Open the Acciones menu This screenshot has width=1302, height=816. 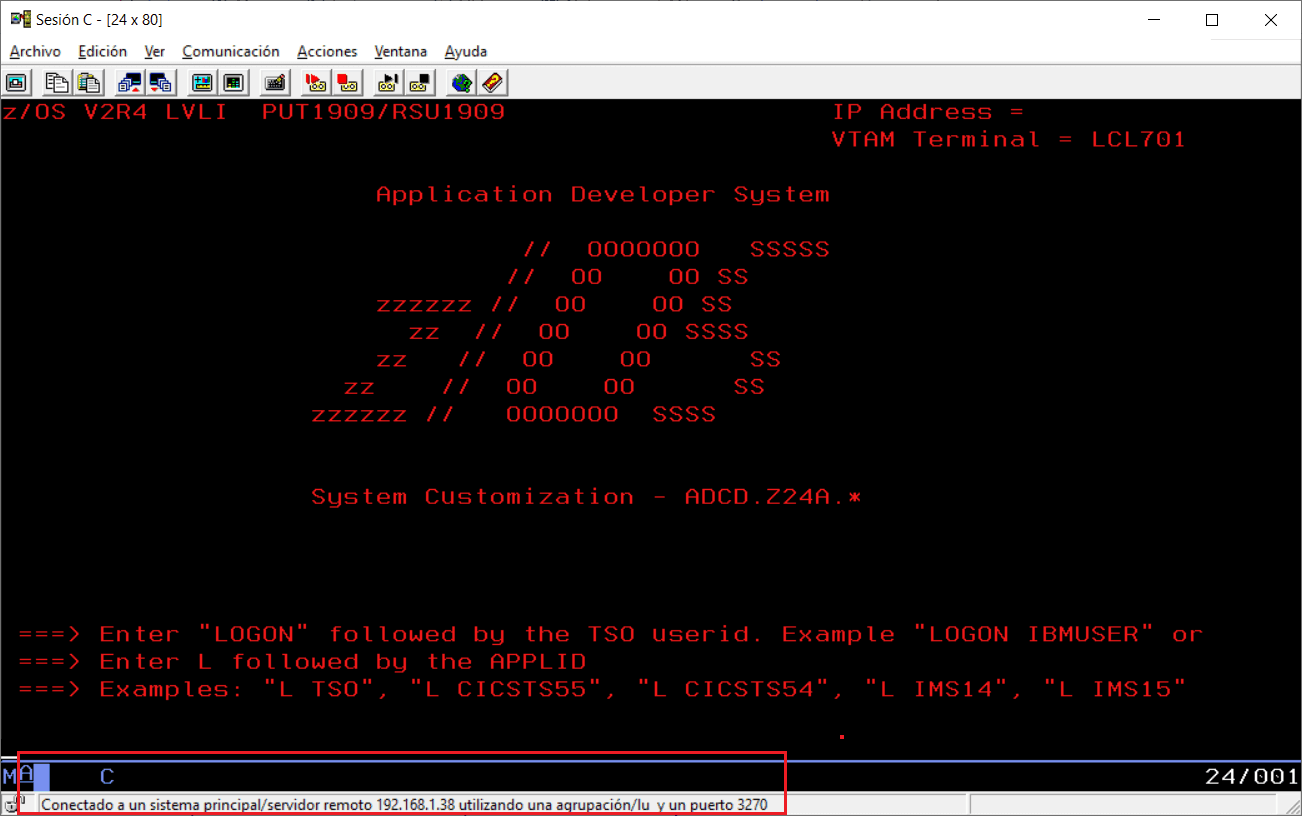click(x=327, y=51)
